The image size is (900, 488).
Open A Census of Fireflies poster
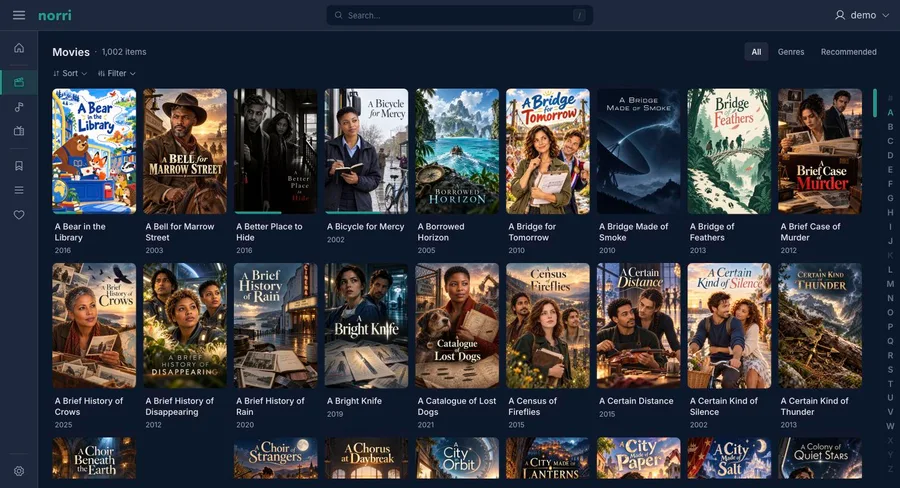coord(548,326)
